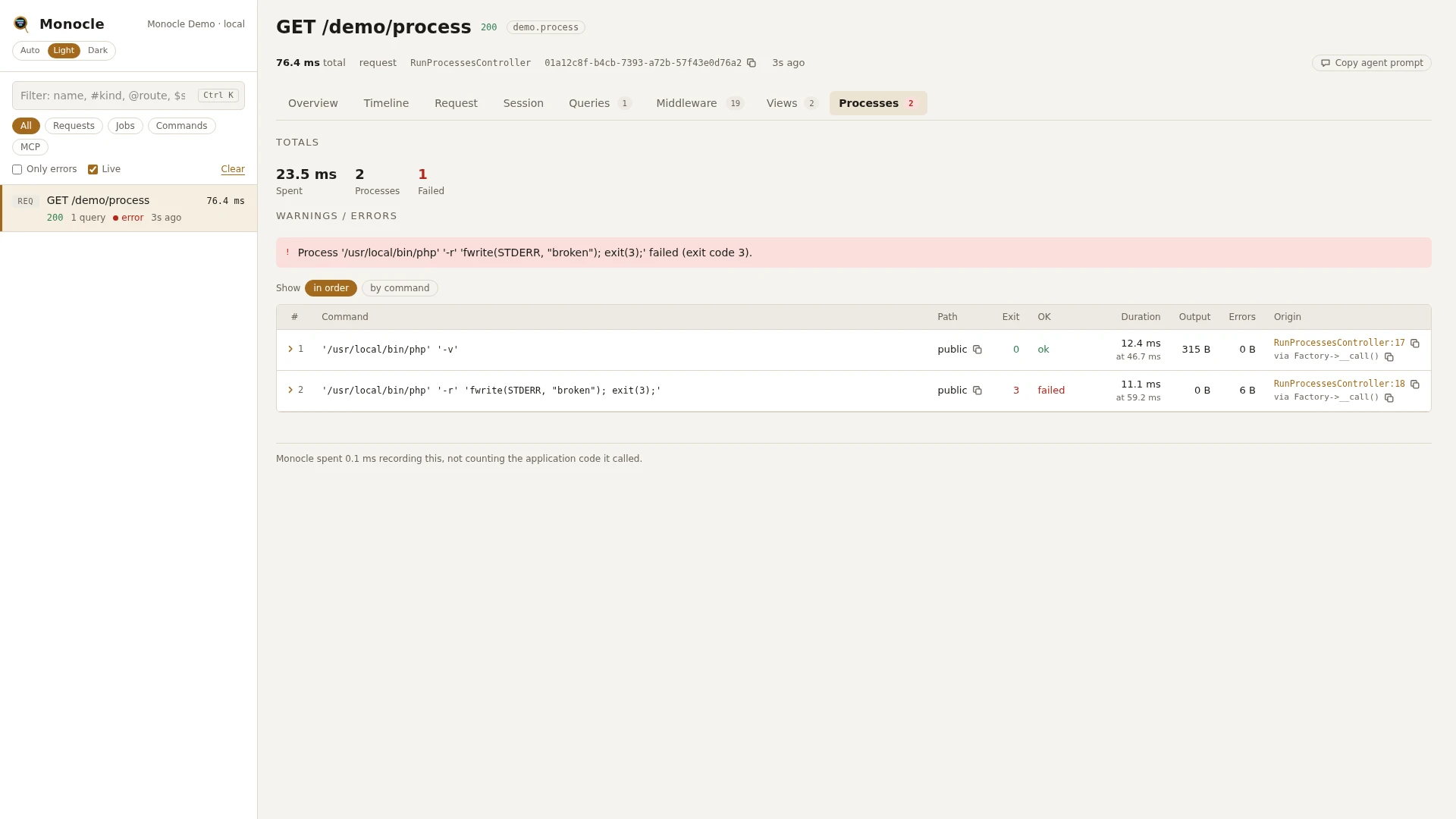Click the Origin column header

[1288, 317]
